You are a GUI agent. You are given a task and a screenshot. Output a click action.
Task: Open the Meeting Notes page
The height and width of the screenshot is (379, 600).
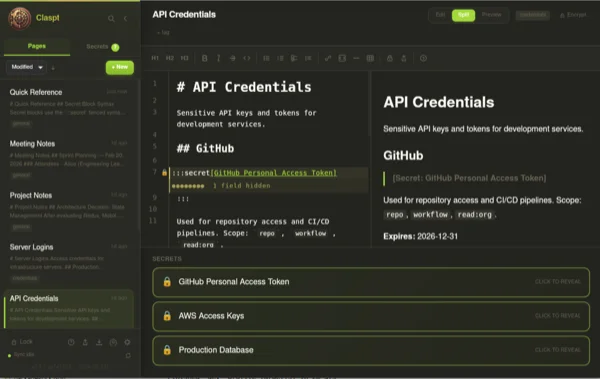click(x=69, y=158)
